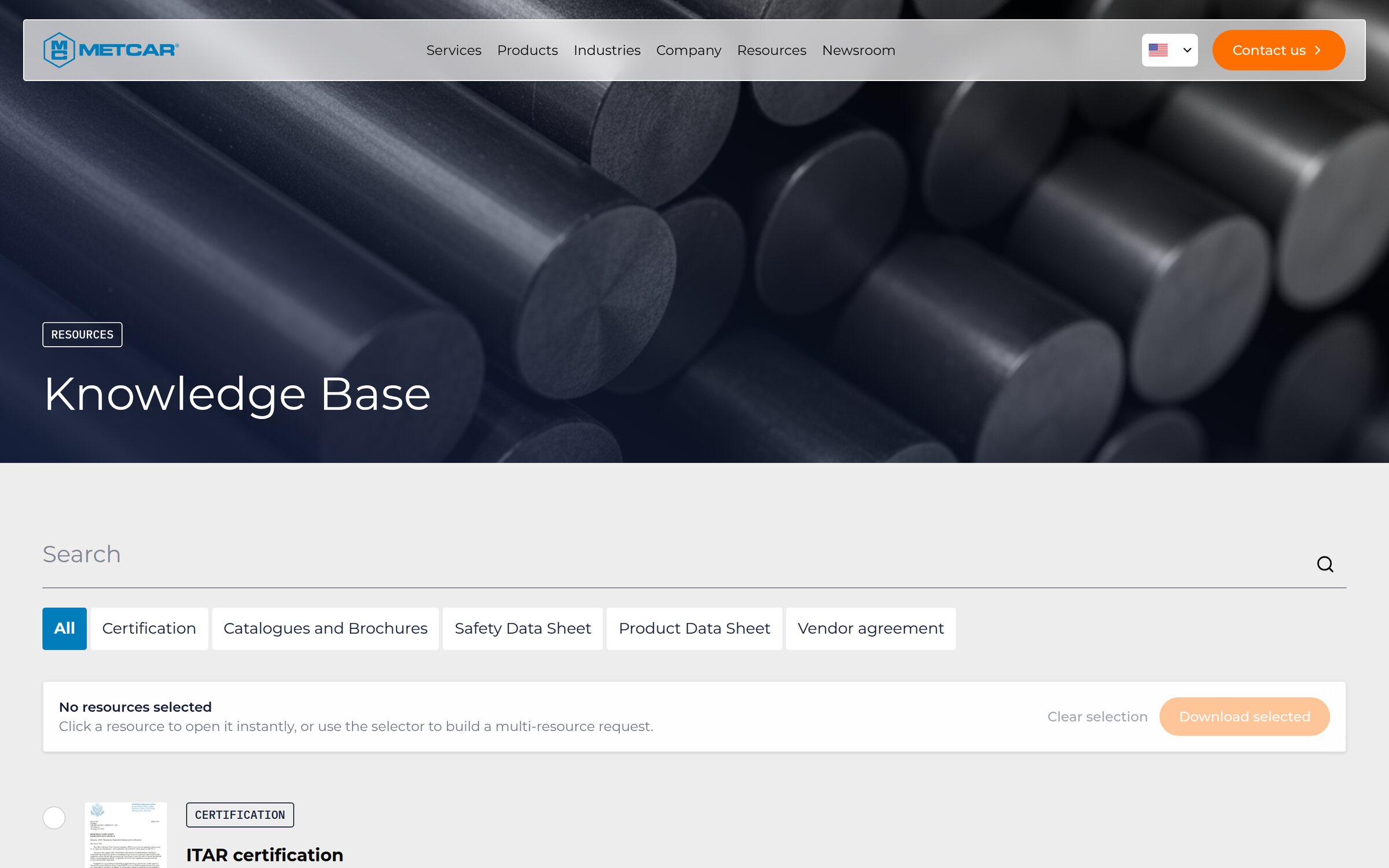1389x868 pixels.
Task: Open the Company menu
Action: click(689, 50)
